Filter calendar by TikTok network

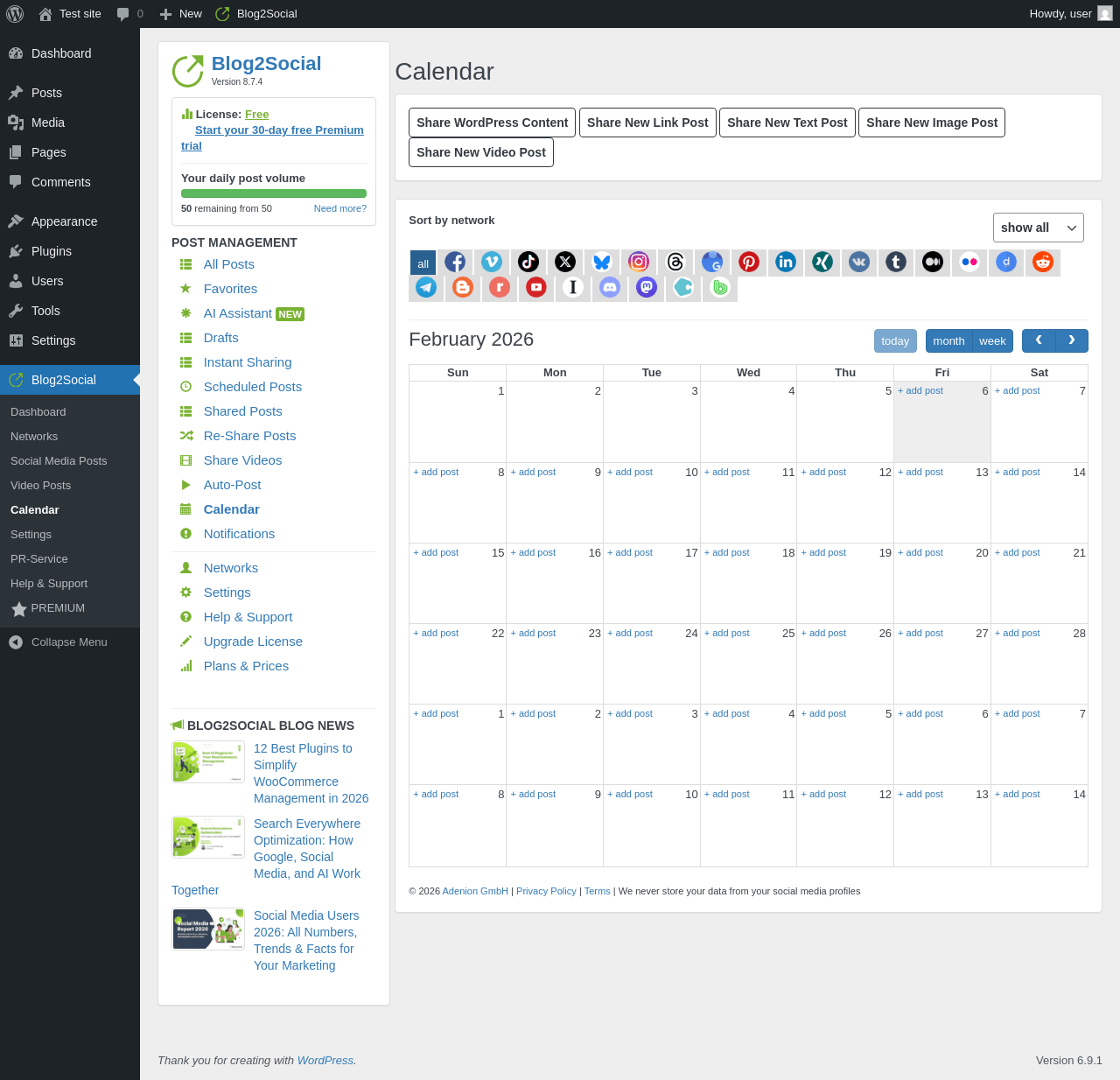[x=528, y=262]
